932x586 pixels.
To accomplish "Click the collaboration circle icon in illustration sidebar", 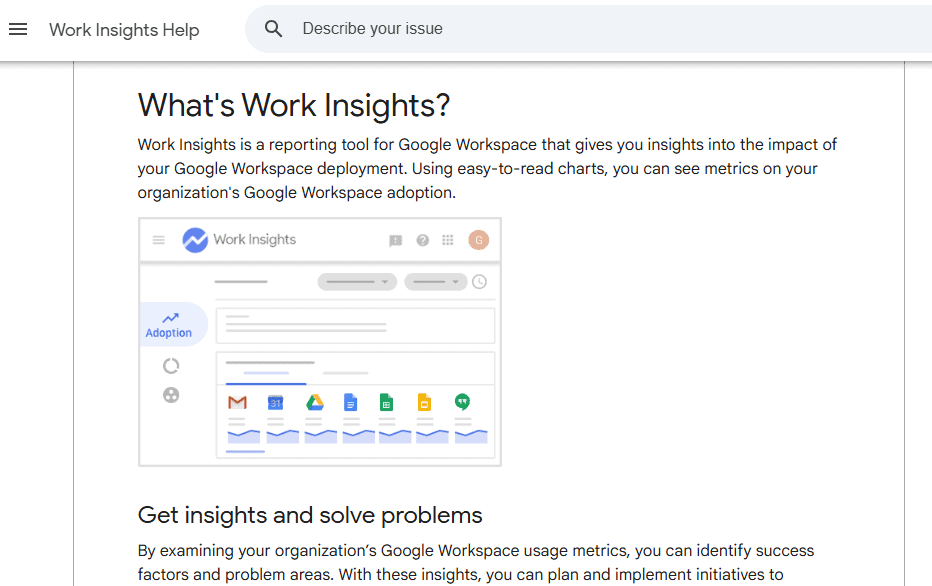I will [x=171, y=395].
